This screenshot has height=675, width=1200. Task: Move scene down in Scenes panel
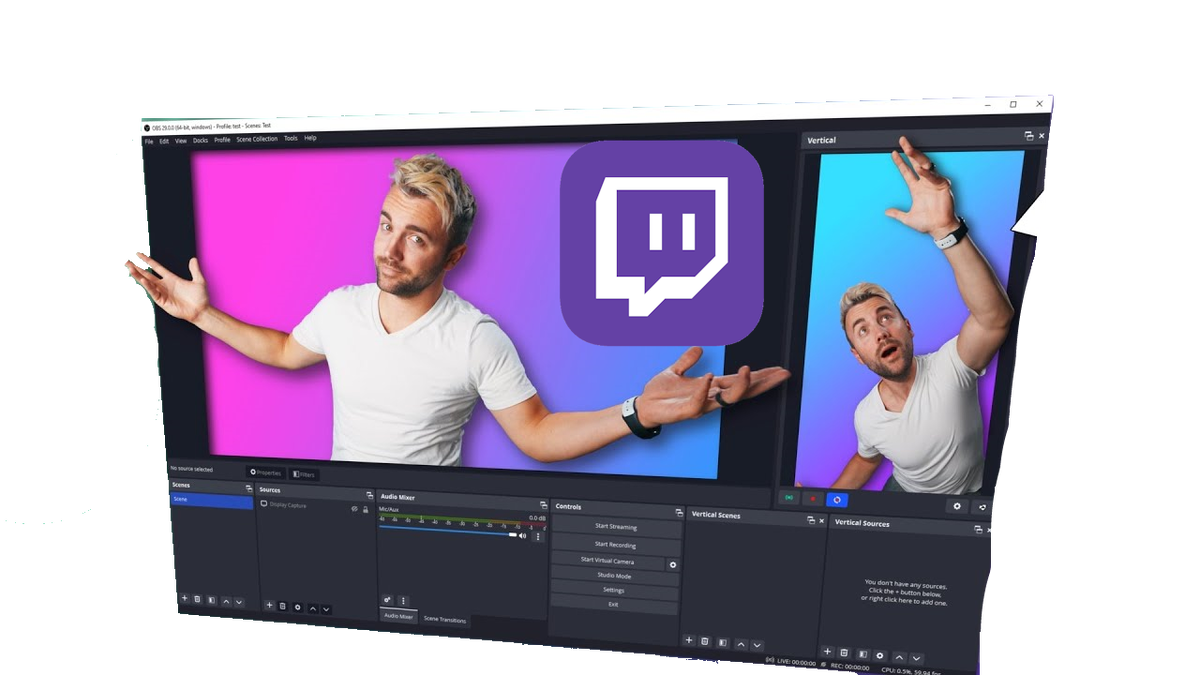pos(239,601)
